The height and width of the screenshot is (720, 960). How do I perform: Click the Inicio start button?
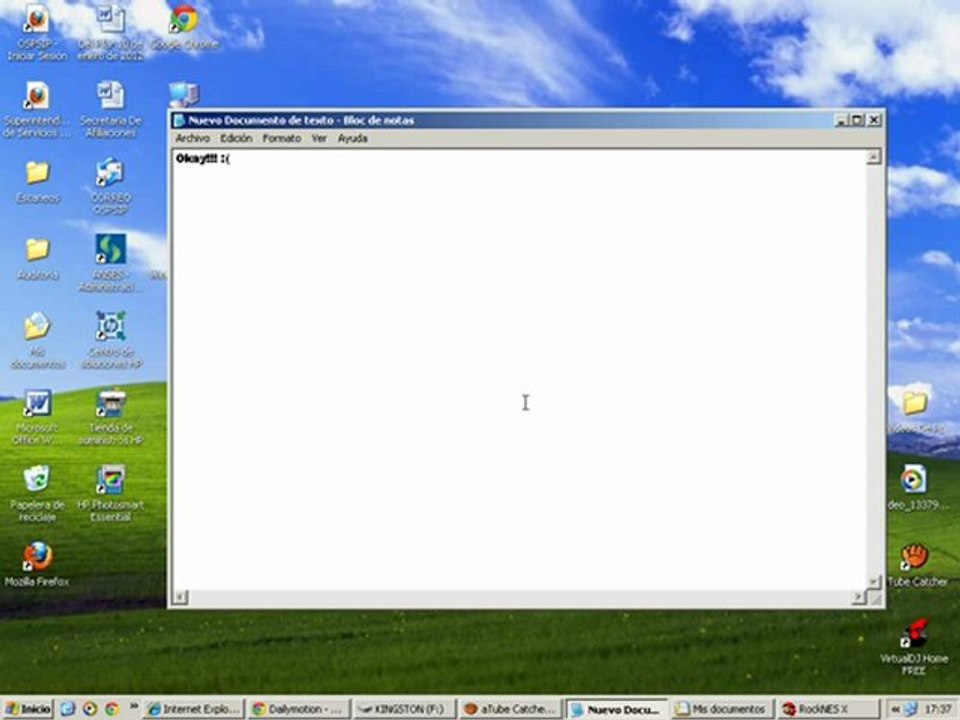tap(28, 709)
